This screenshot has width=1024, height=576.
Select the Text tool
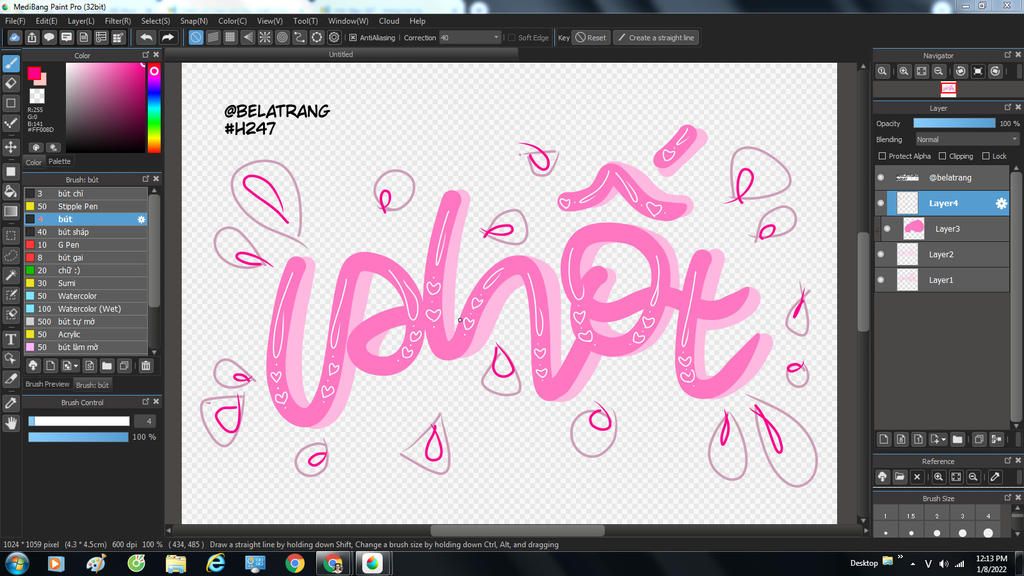click(x=11, y=338)
